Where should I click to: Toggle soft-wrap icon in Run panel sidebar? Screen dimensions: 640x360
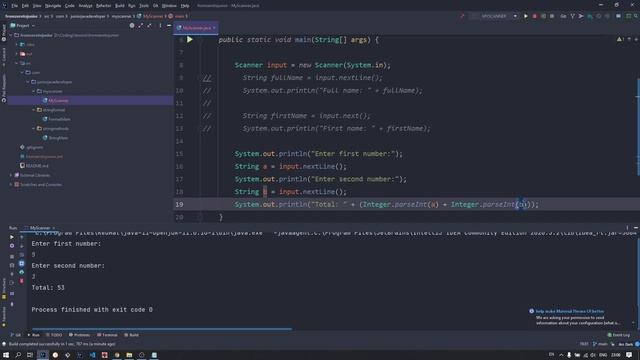pos(22,255)
